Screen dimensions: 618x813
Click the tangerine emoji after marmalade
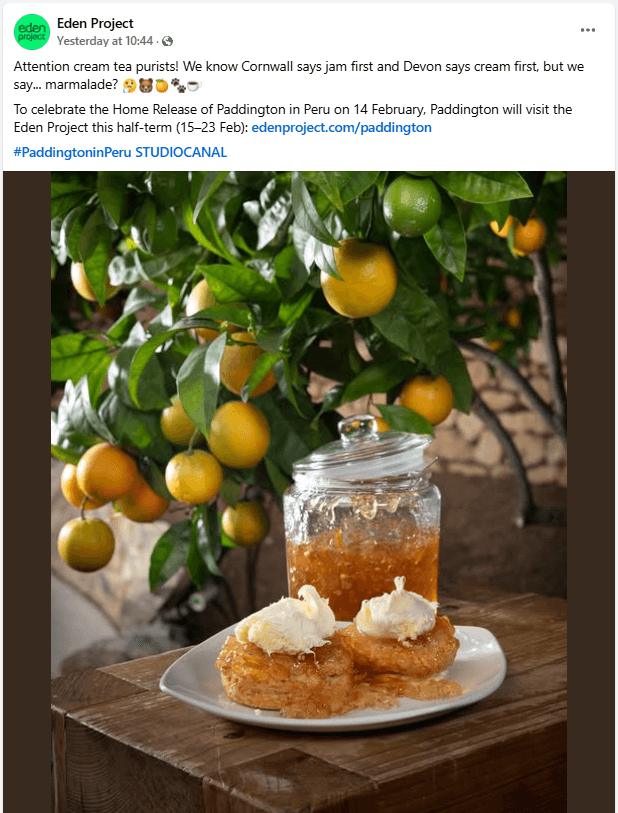pyautogui.click(x=162, y=85)
